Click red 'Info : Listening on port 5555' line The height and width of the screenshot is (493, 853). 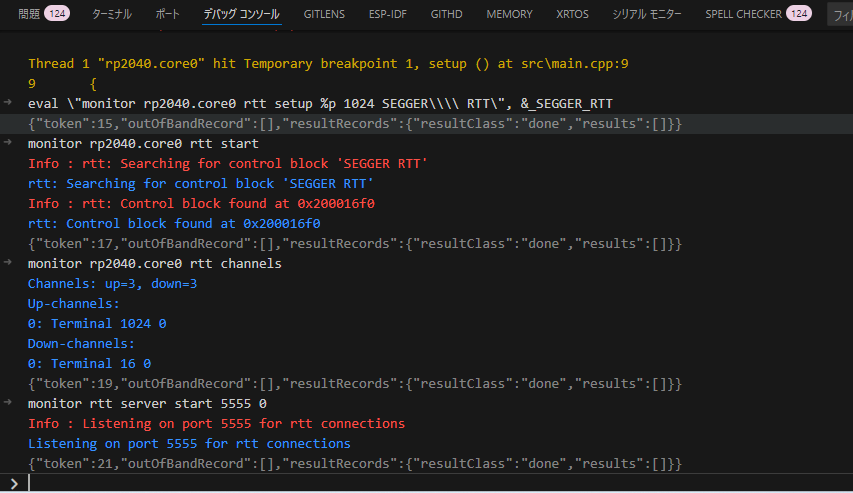[217, 424]
